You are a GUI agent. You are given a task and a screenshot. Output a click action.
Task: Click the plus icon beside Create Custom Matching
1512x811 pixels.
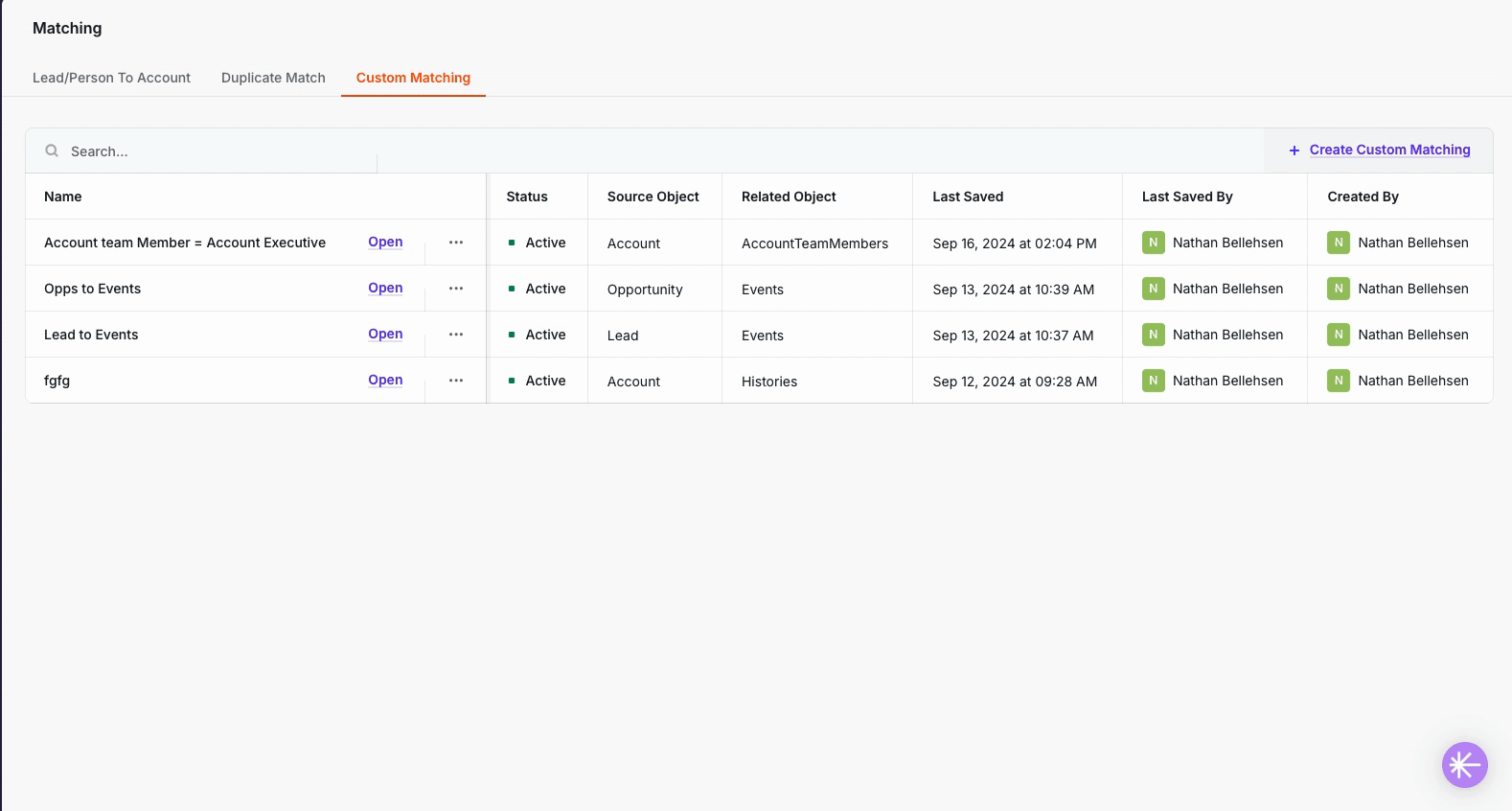(x=1294, y=151)
